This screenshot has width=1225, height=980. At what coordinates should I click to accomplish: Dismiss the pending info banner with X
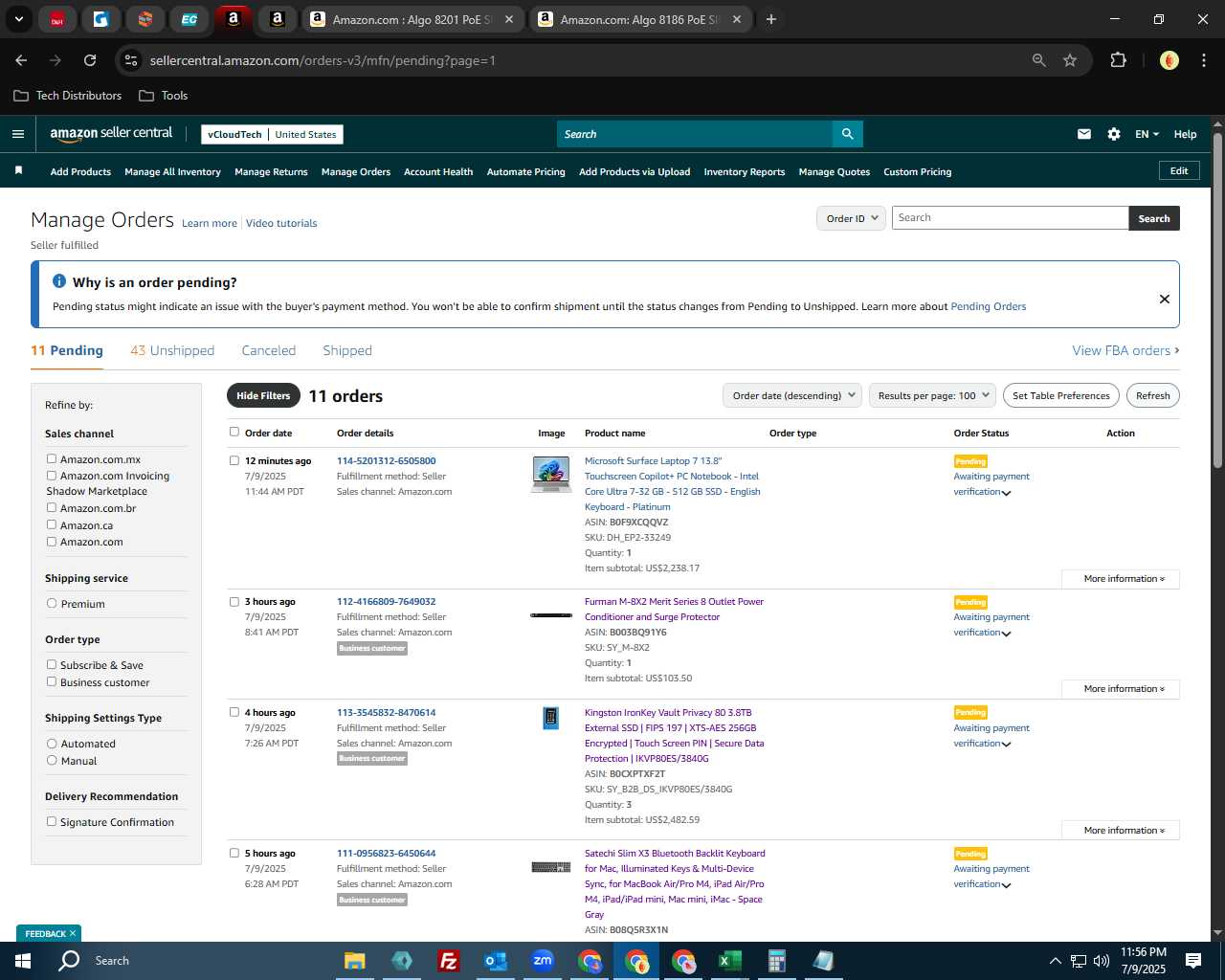pos(1165,299)
